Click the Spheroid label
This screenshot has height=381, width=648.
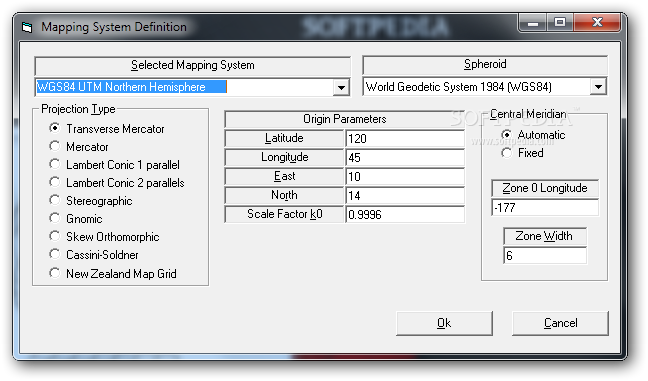click(x=485, y=64)
